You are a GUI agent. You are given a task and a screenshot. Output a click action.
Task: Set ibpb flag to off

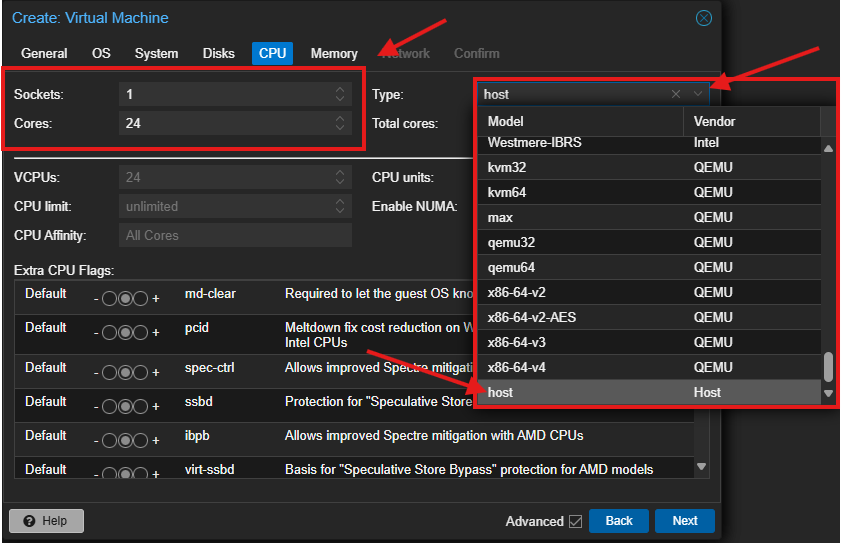(x=109, y=441)
